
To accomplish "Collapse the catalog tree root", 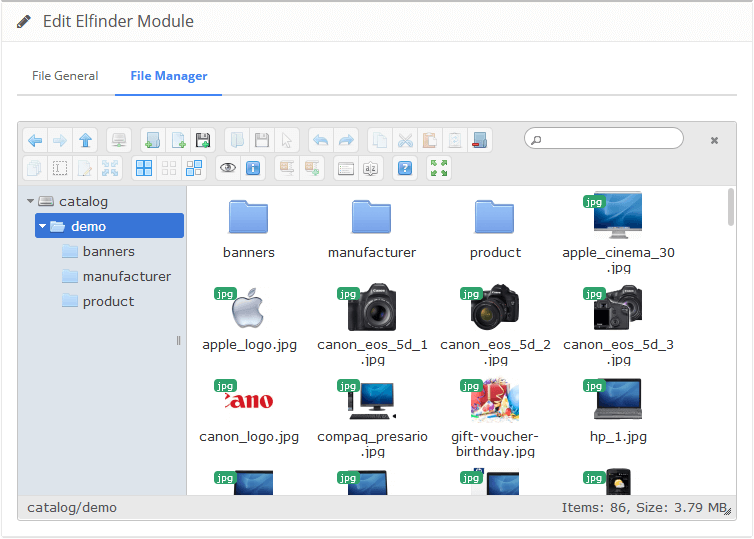I will click(30, 201).
